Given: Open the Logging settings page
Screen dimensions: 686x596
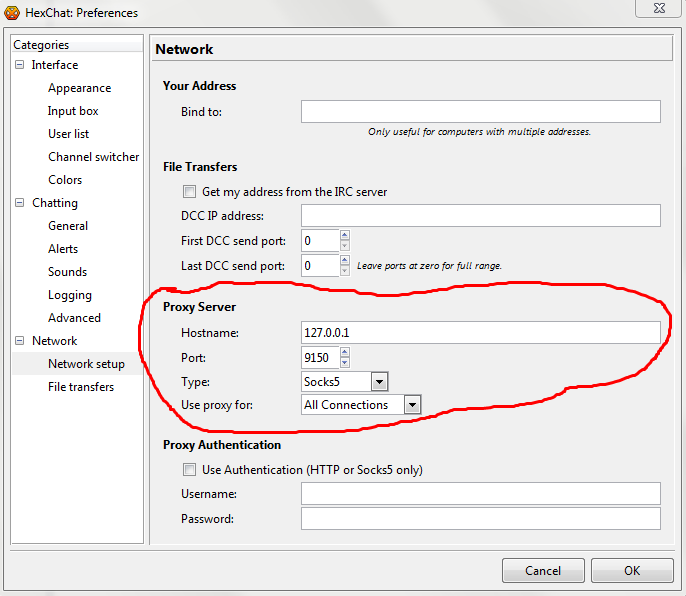Looking at the screenshot, I should pyautogui.click(x=69, y=295).
